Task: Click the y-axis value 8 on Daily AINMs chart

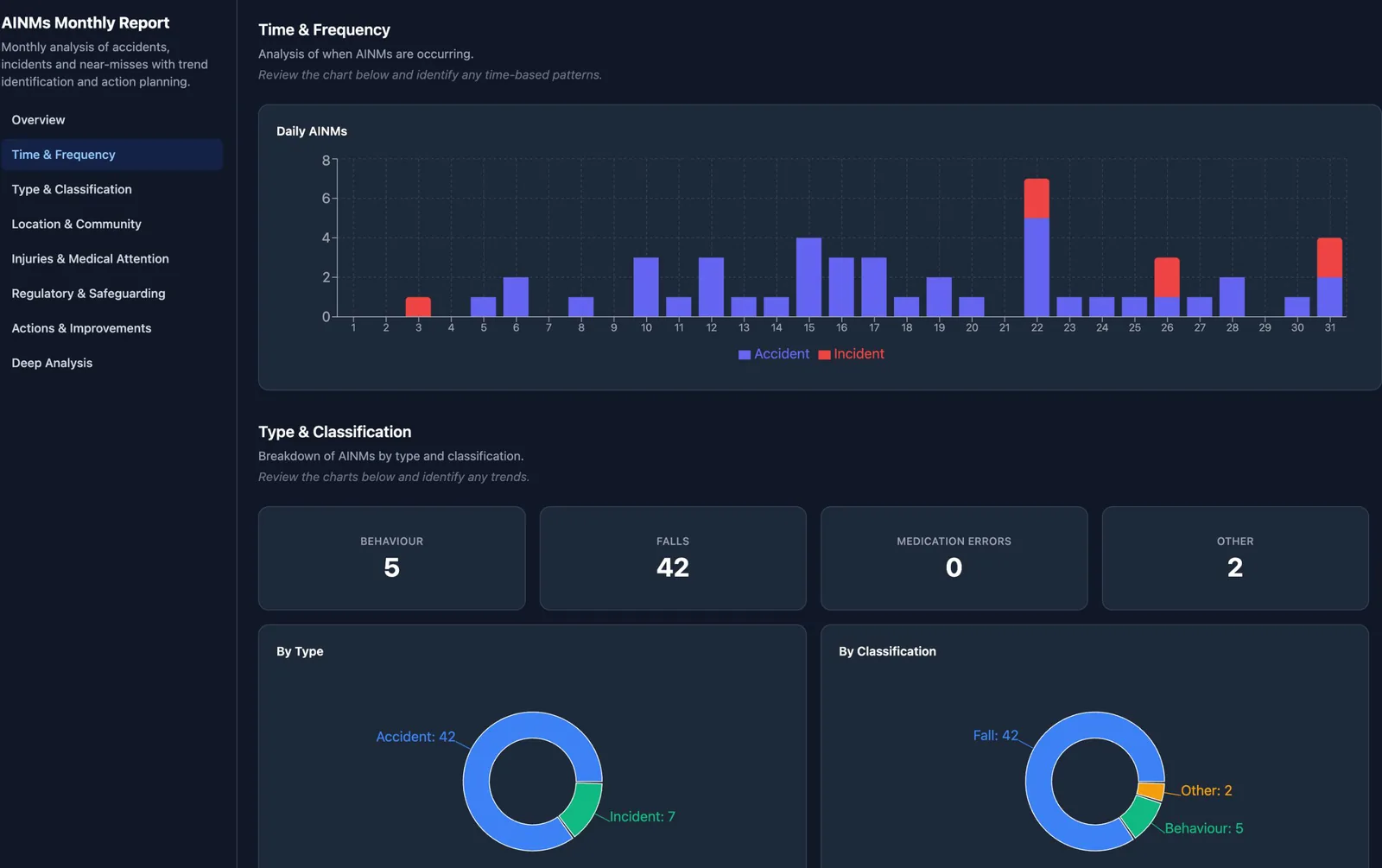Action: pyautogui.click(x=326, y=160)
